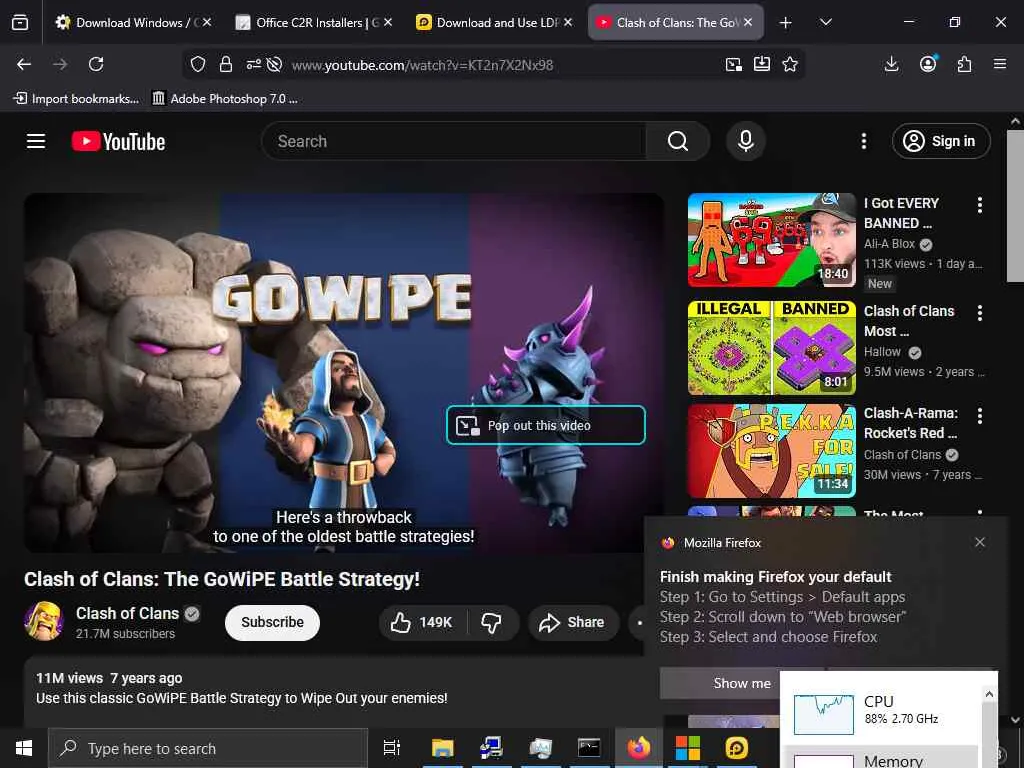Open Clash of Clans channel name link
The height and width of the screenshot is (768, 1024).
click(127, 613)
